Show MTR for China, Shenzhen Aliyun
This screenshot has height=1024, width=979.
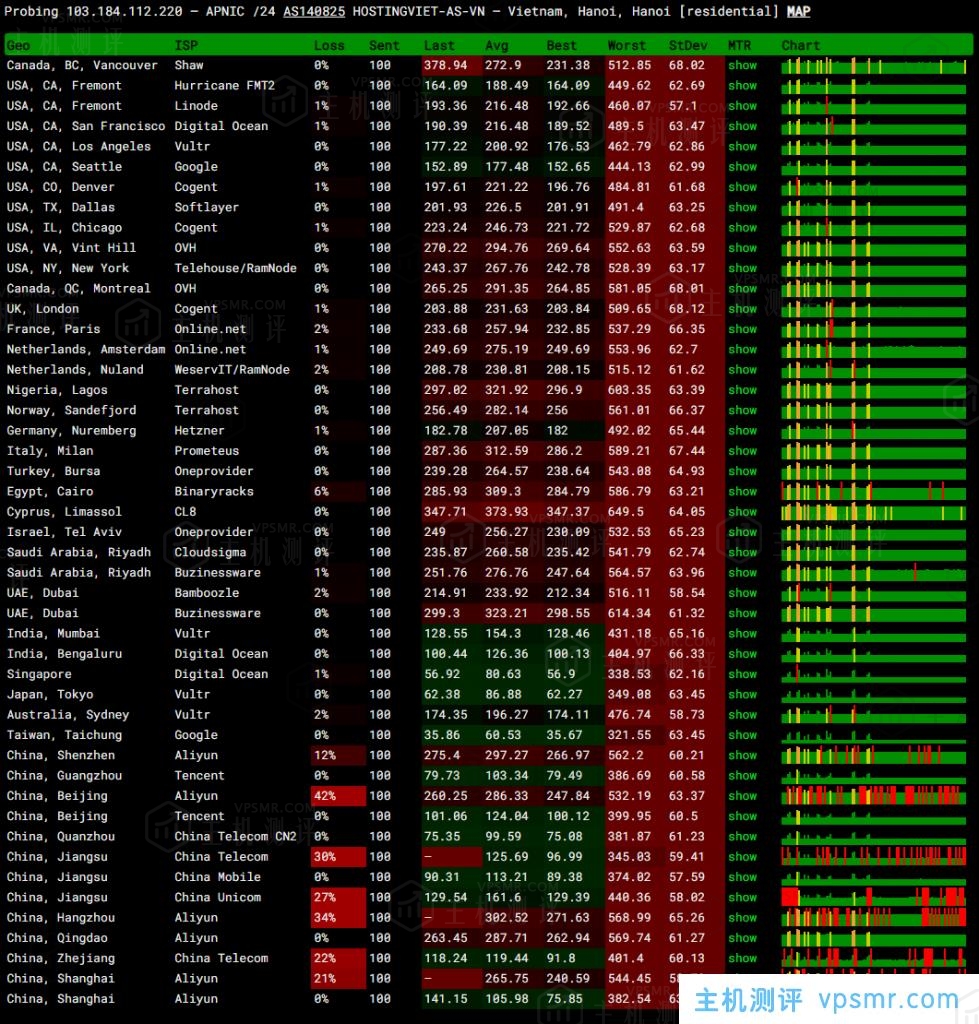pos(743,755)
